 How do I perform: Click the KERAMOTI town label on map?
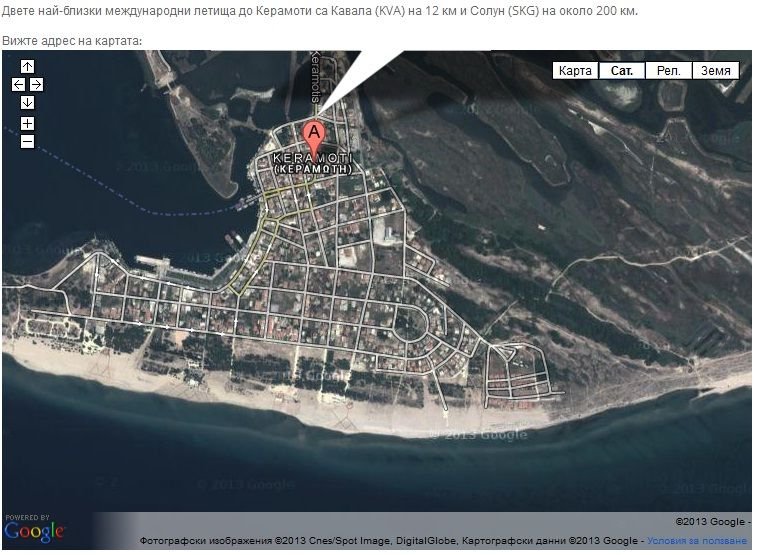tap(313, 159)
